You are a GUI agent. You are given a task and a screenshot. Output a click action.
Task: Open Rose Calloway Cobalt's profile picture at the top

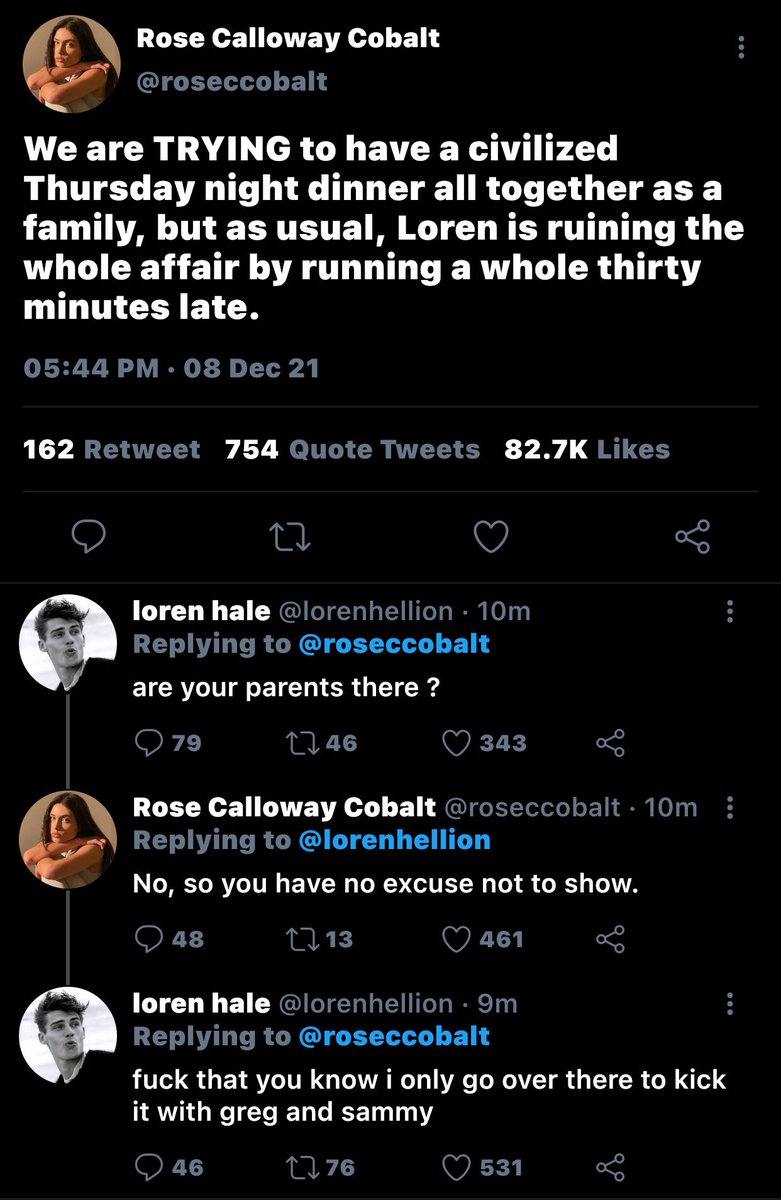(x=69, y=63)
